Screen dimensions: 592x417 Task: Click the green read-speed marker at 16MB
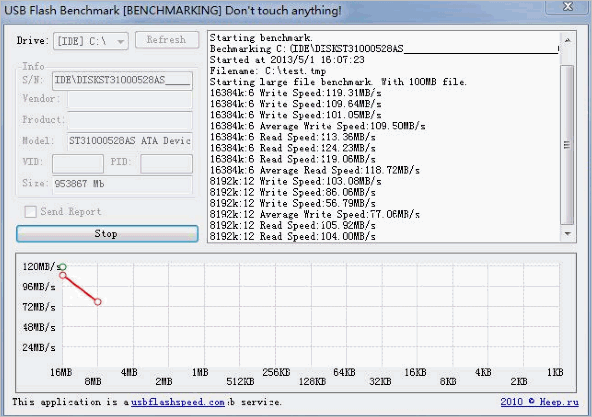pos(63,267)
